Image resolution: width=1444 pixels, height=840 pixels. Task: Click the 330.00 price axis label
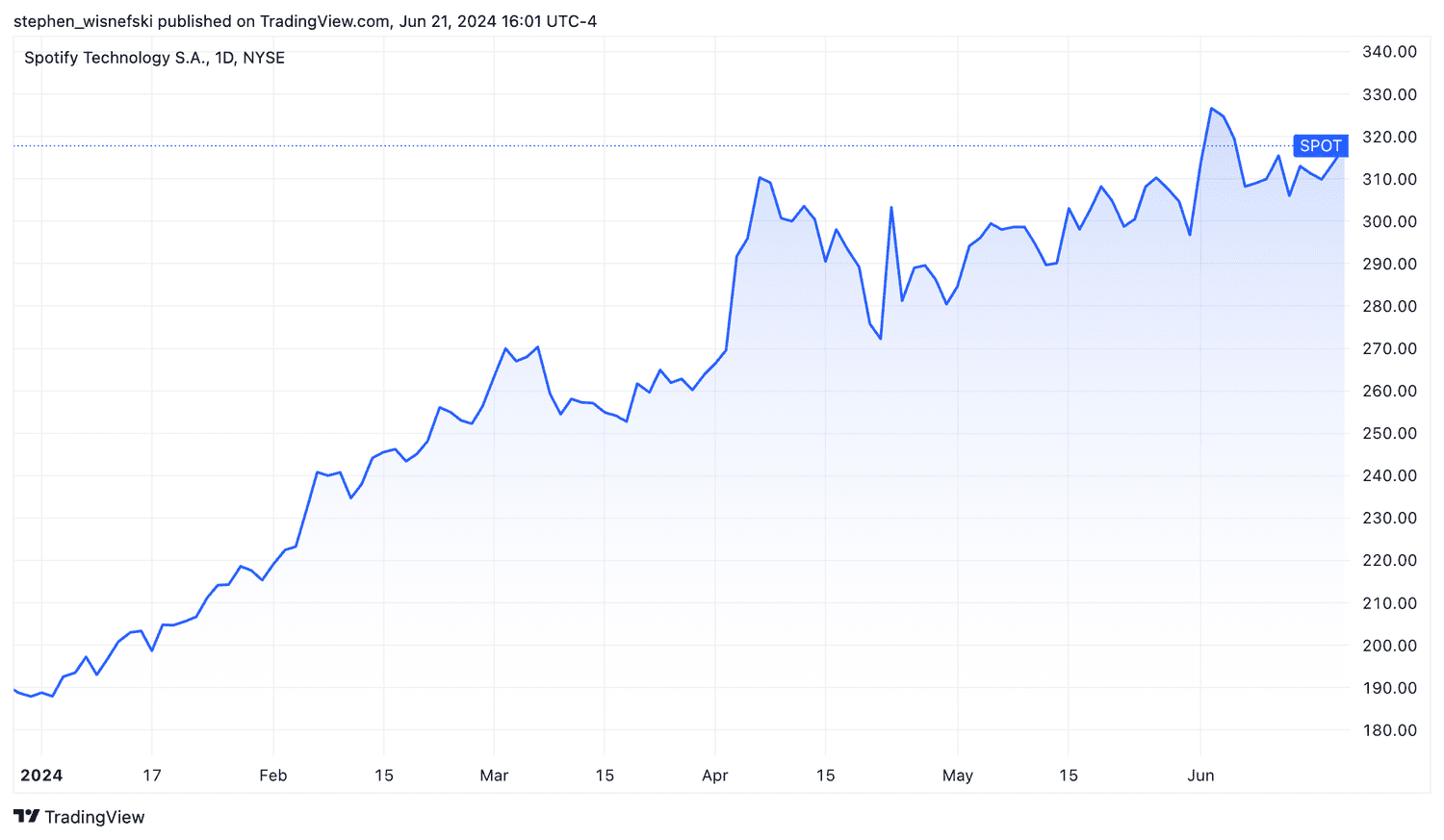click(x=1389, y=94)
